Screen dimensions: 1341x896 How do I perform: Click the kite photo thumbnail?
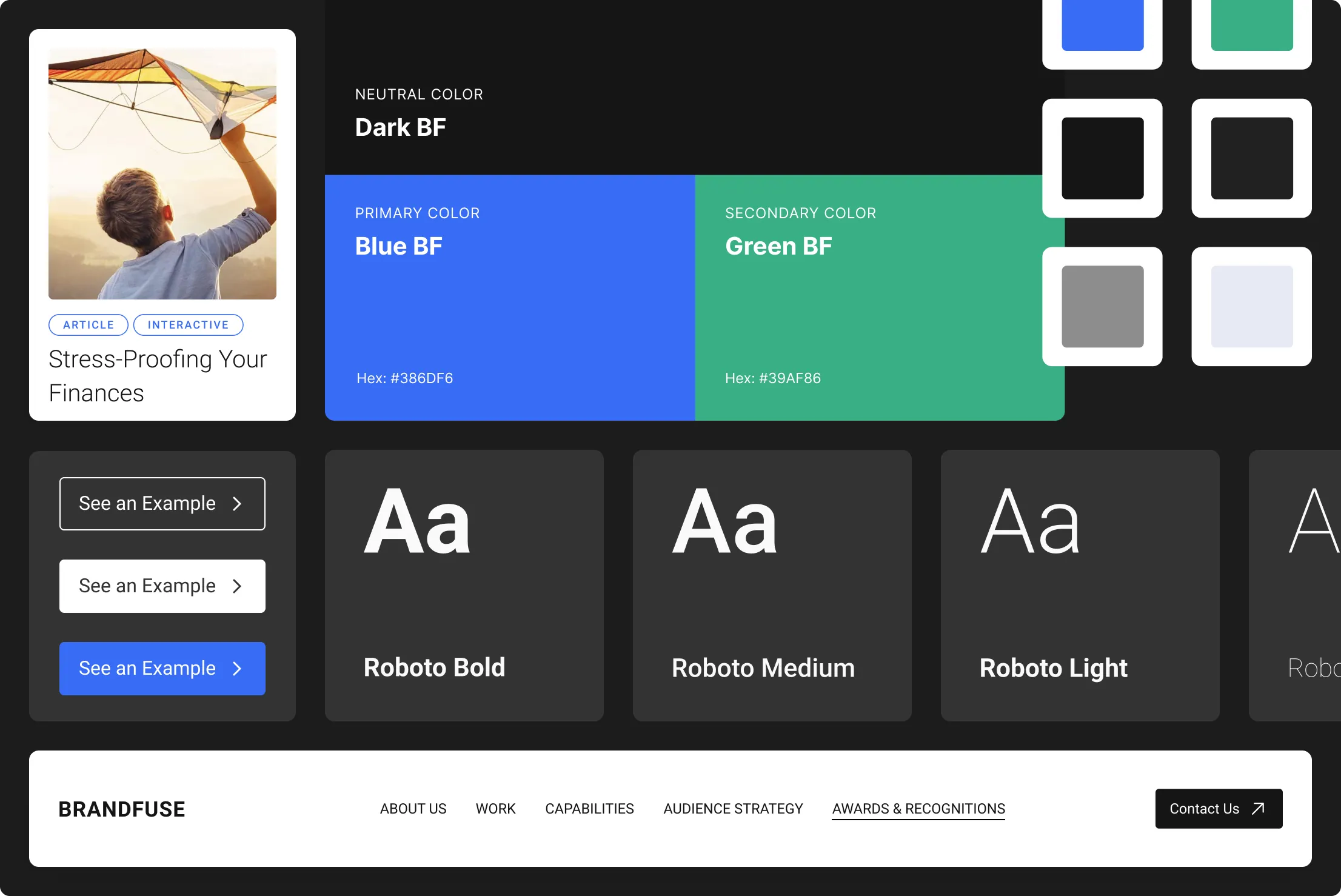162,174
